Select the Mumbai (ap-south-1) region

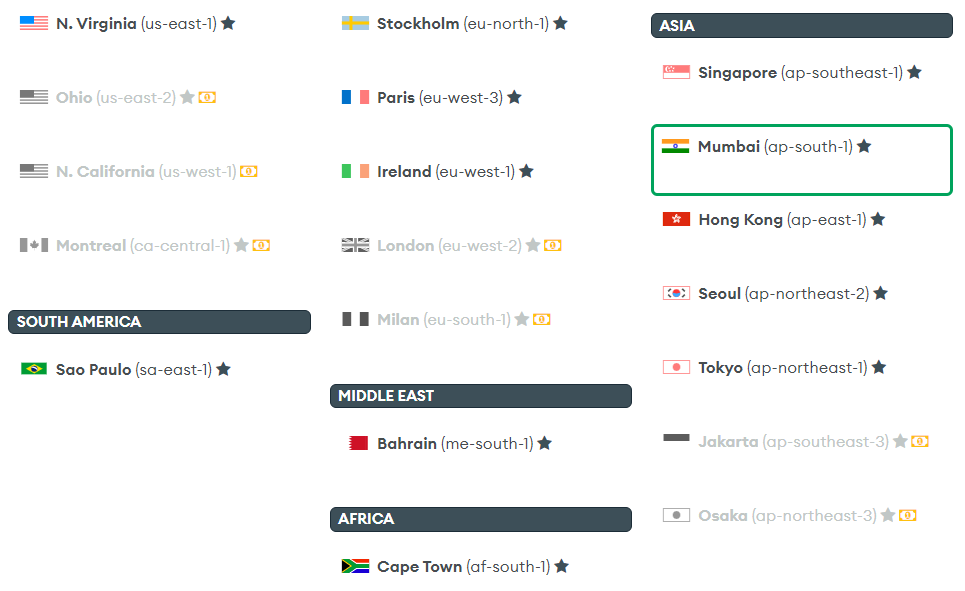(x=802, y=160)
